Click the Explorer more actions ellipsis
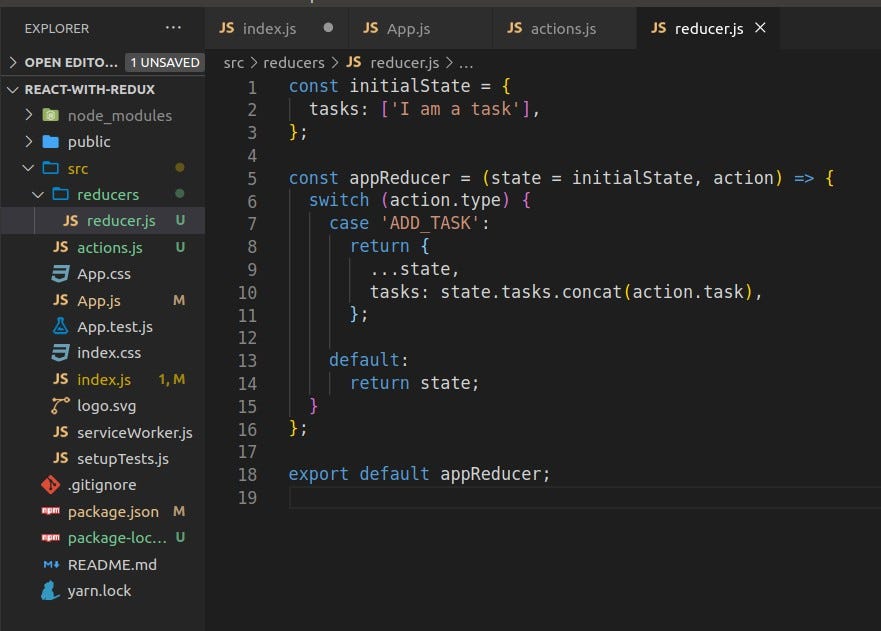This screenshot has width=881, height=631. pyautogui.click(x=173, y=28)
